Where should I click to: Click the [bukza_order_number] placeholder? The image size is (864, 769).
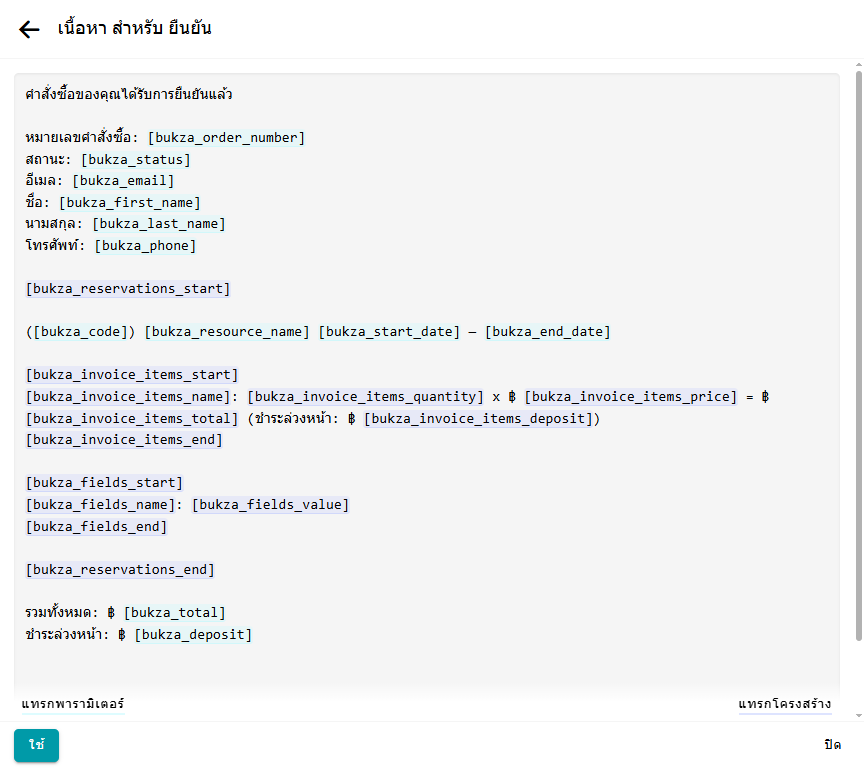tap(226, 138)
